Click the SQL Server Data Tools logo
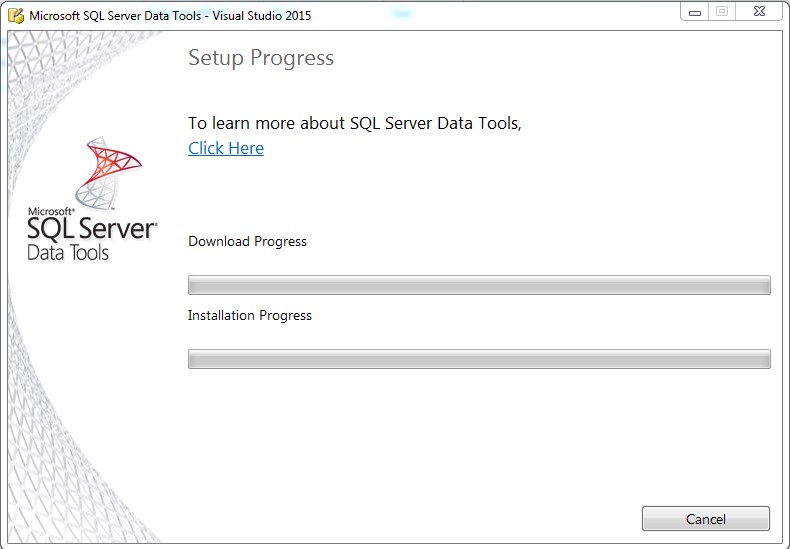The image size is (790, 549). pyautogui.click(x=92, y=198)
